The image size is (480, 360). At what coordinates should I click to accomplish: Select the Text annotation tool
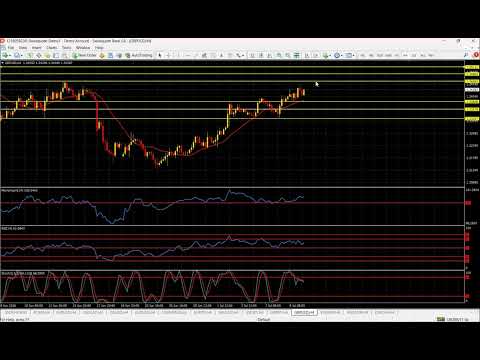coord(221,55)
